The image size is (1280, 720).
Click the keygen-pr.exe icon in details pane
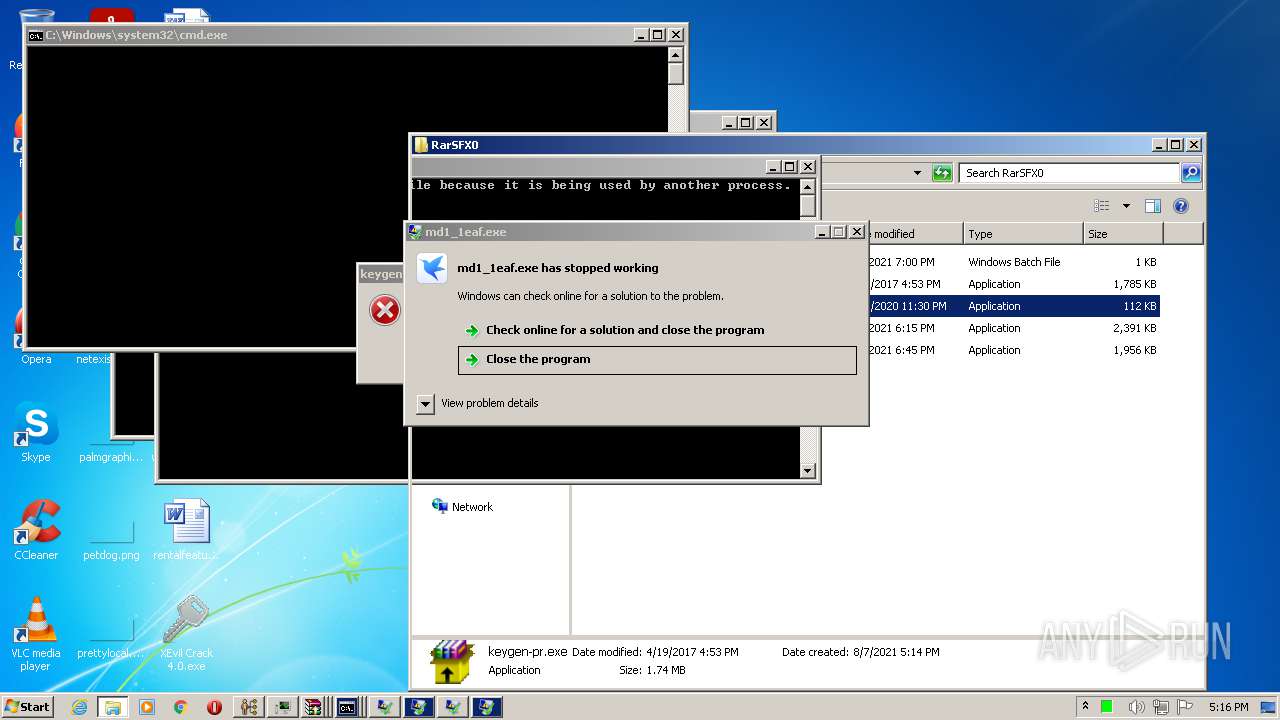tap(452, 662)
